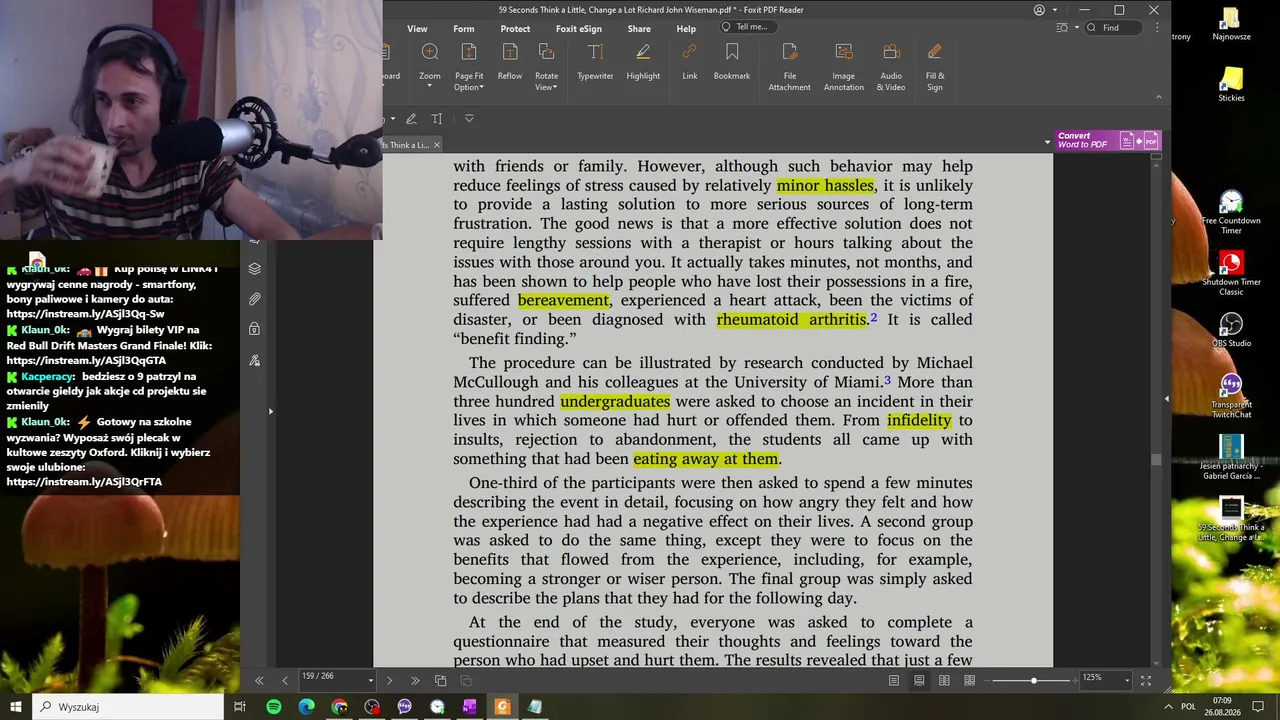Go to the previous page
Image resolution: width=1280 pixels, height=720 pixels.
pyautogui.click(x=285, y=681)
